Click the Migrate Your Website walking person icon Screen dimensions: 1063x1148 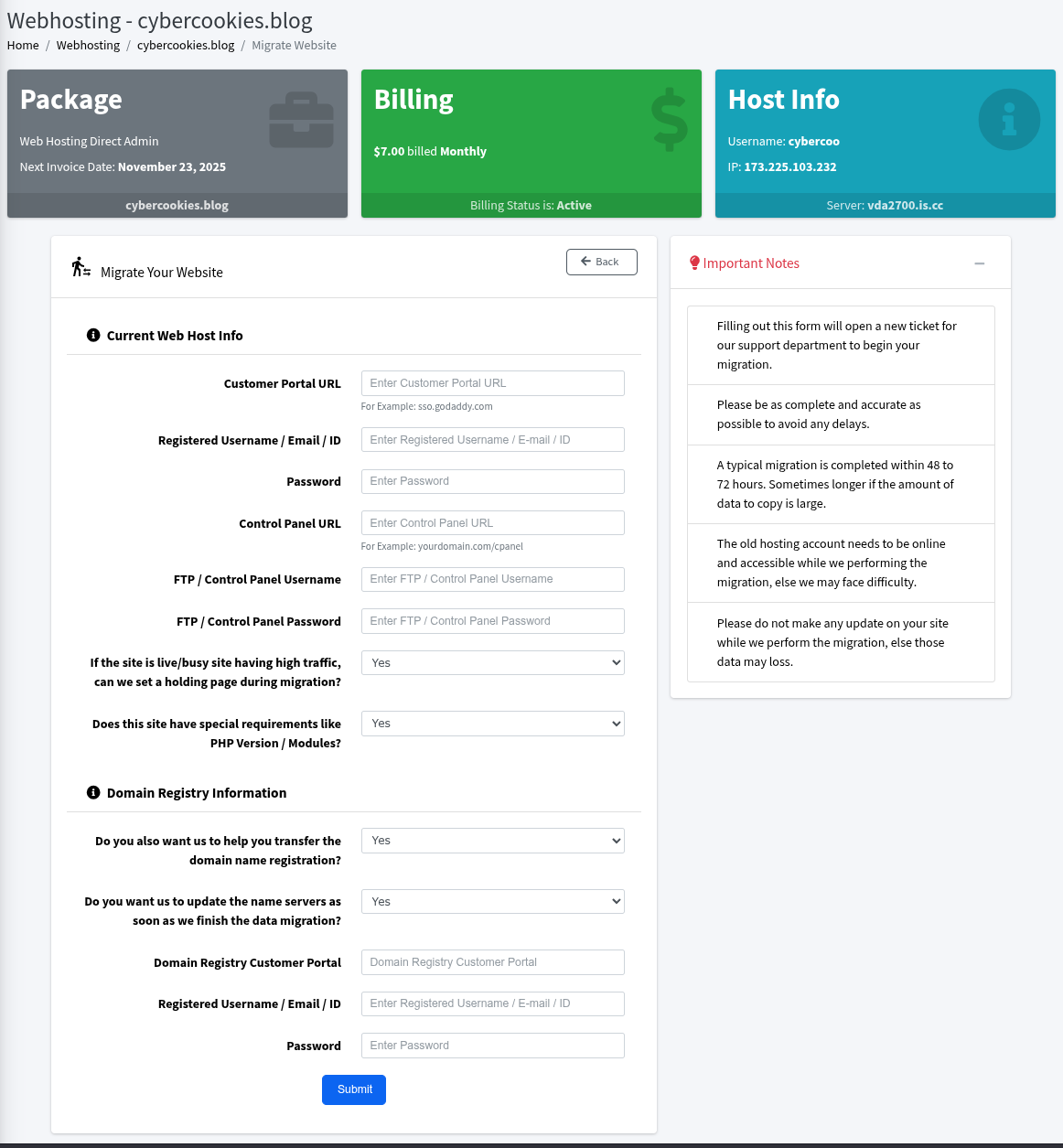(81, 267)
